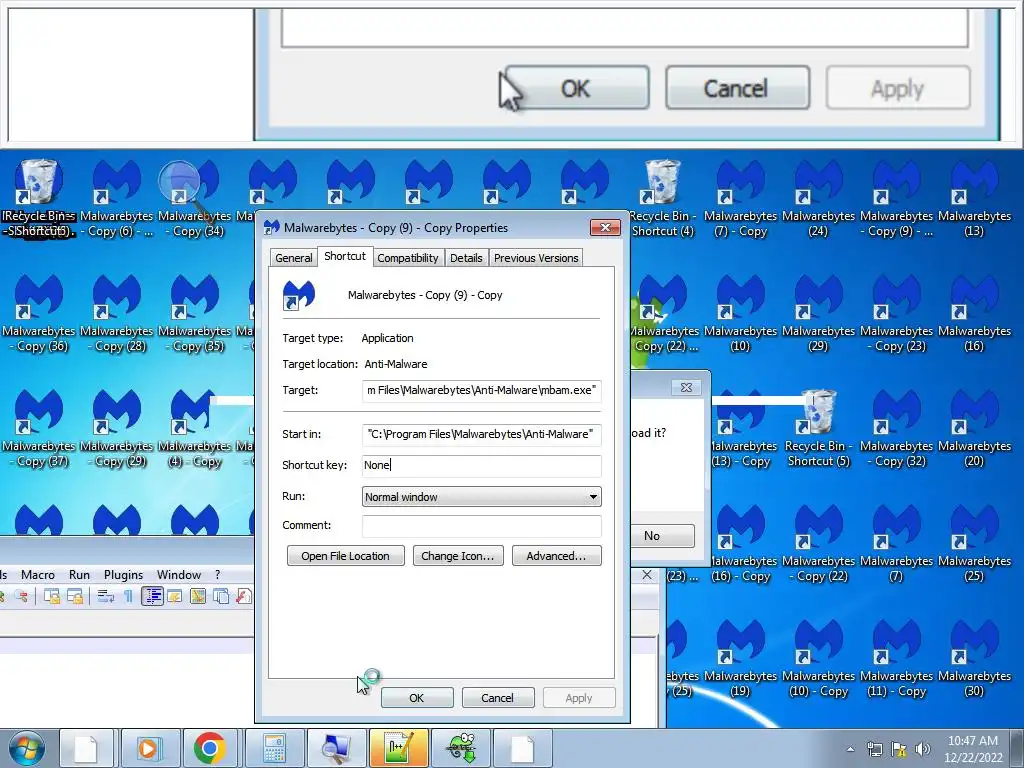Viewport: 1024px width, 768px height.
Task: Open the ? help menu in Notepad++
Action: click(217, 575)
